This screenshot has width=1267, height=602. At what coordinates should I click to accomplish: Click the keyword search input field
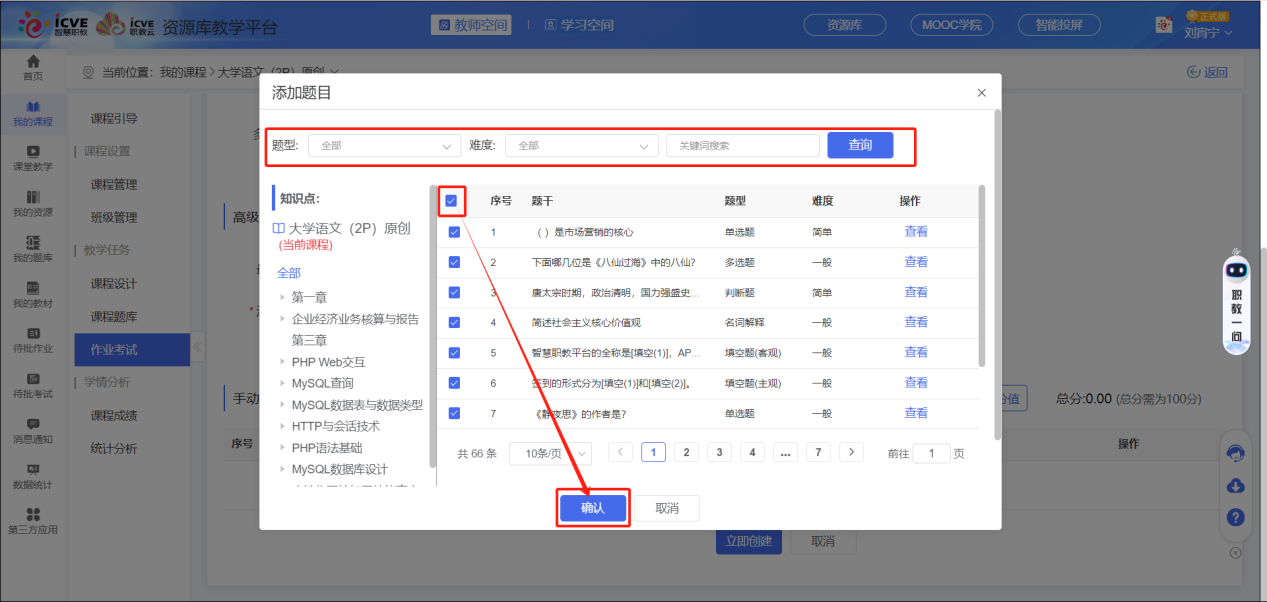pyautogui.click(x=742, y=145)
